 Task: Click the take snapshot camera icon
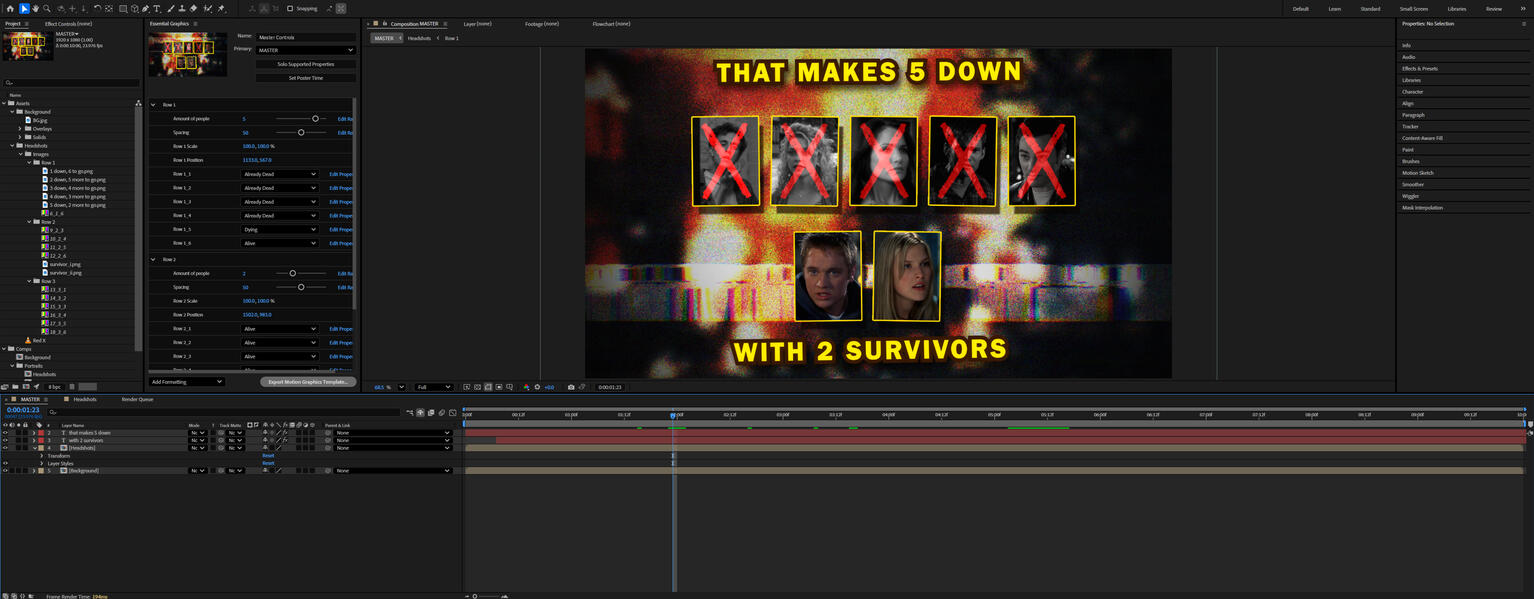tap(571, 387)
